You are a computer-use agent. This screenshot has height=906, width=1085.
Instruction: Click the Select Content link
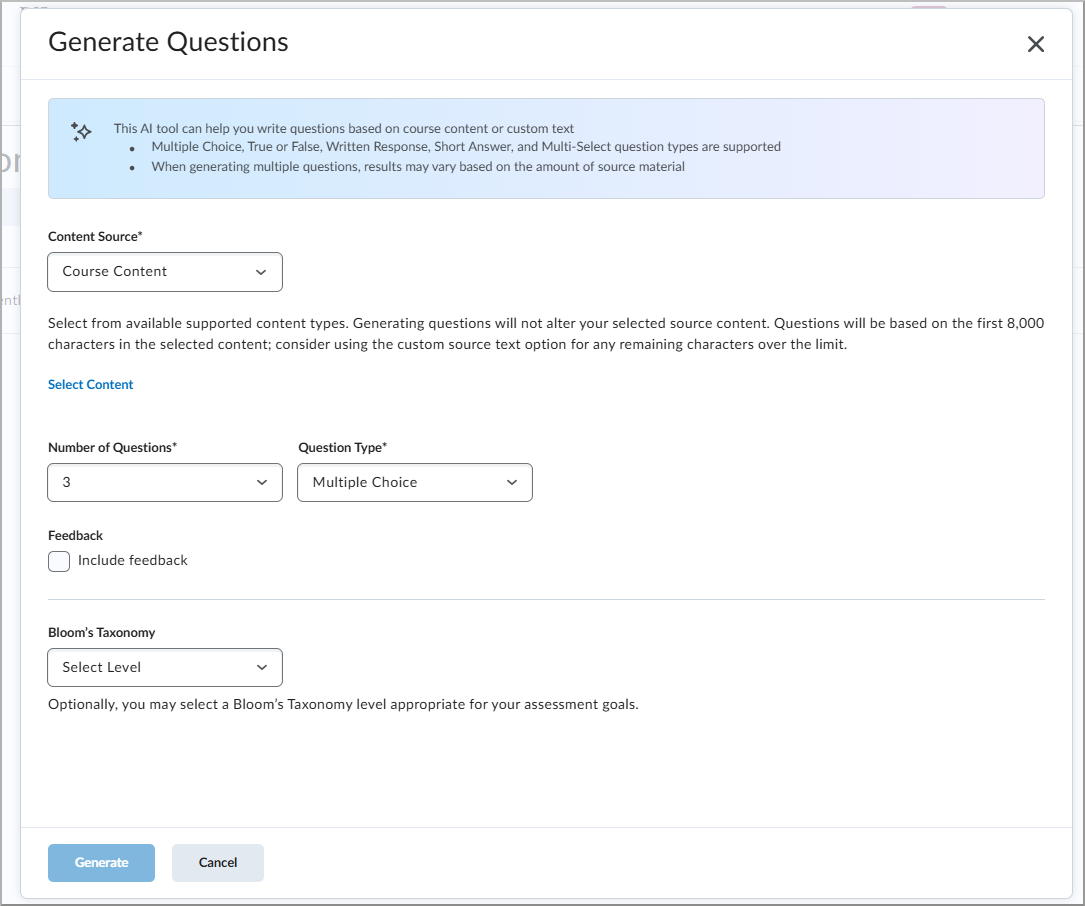click(90, 384)
